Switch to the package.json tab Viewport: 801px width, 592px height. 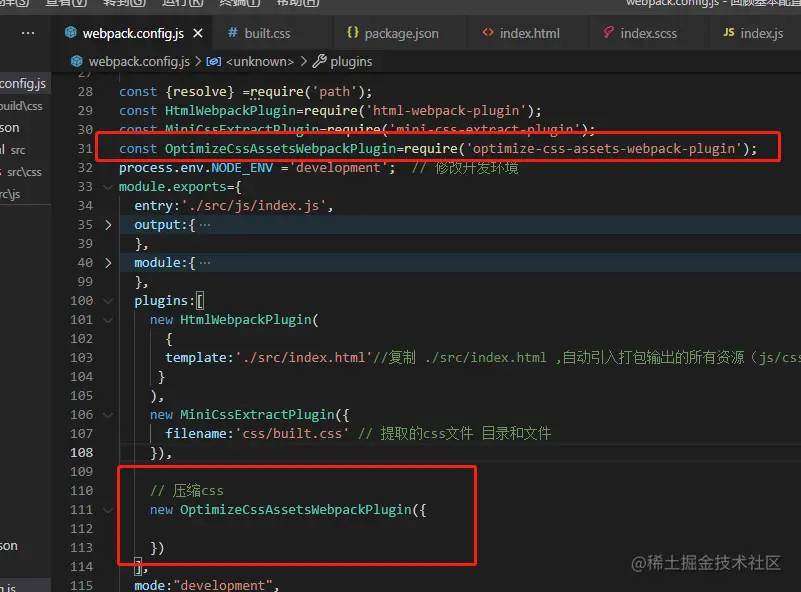pos(399,33)
